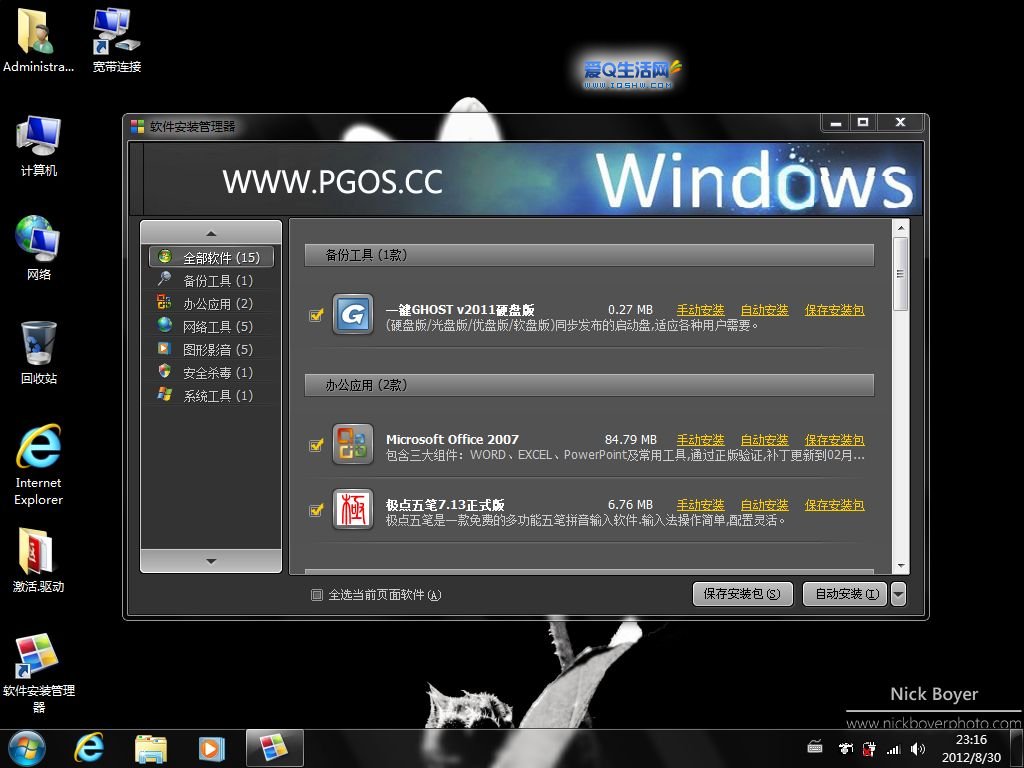Viewport: 1024px width, 768px height.
Task: Click 保存安装包 link for 极点五笔7.13
Action: [x=835, y=505]
